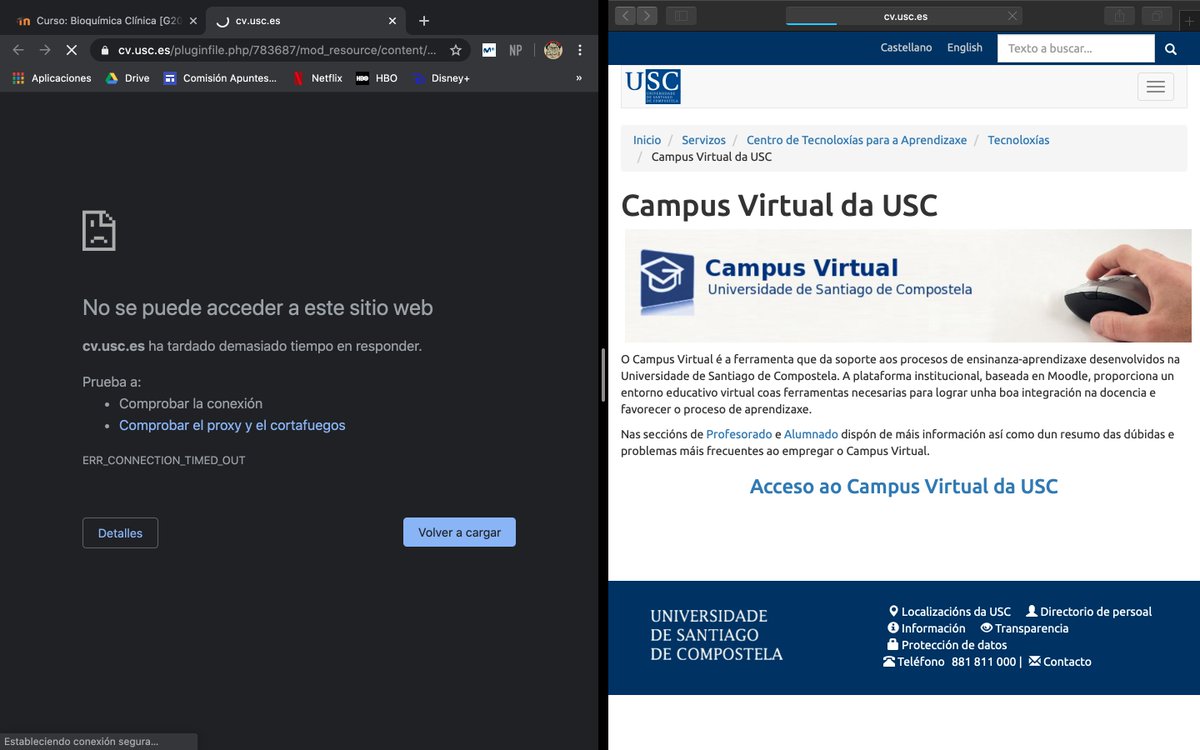Open the Netflix bookmark
Viewport: 1200px width, 750px height.
tap(317, 78)
